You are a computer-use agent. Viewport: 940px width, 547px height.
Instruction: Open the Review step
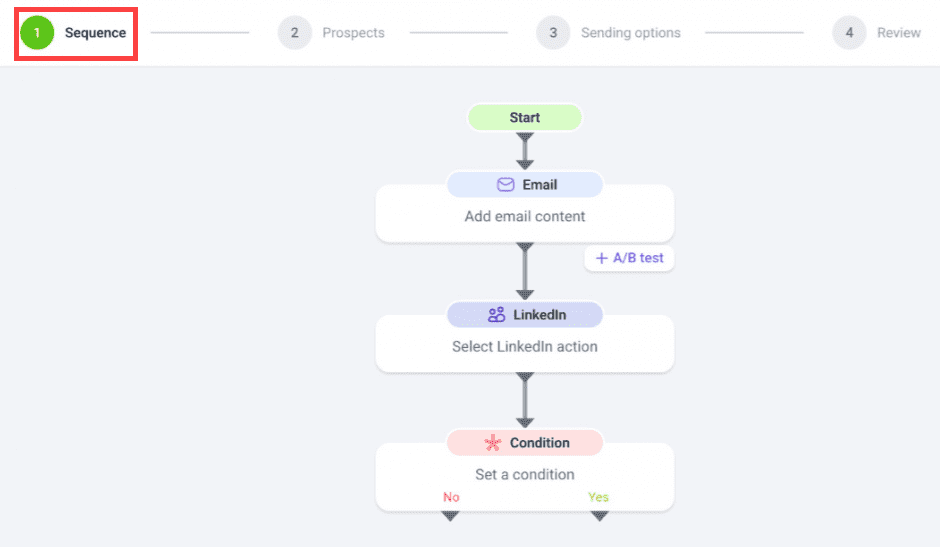click(x=899, y=33)
